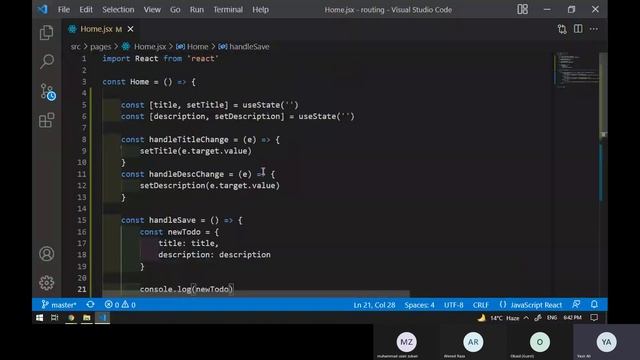Click the pages breadcrumb
Screen dimensions: 640x360
(x=100, y=47)
